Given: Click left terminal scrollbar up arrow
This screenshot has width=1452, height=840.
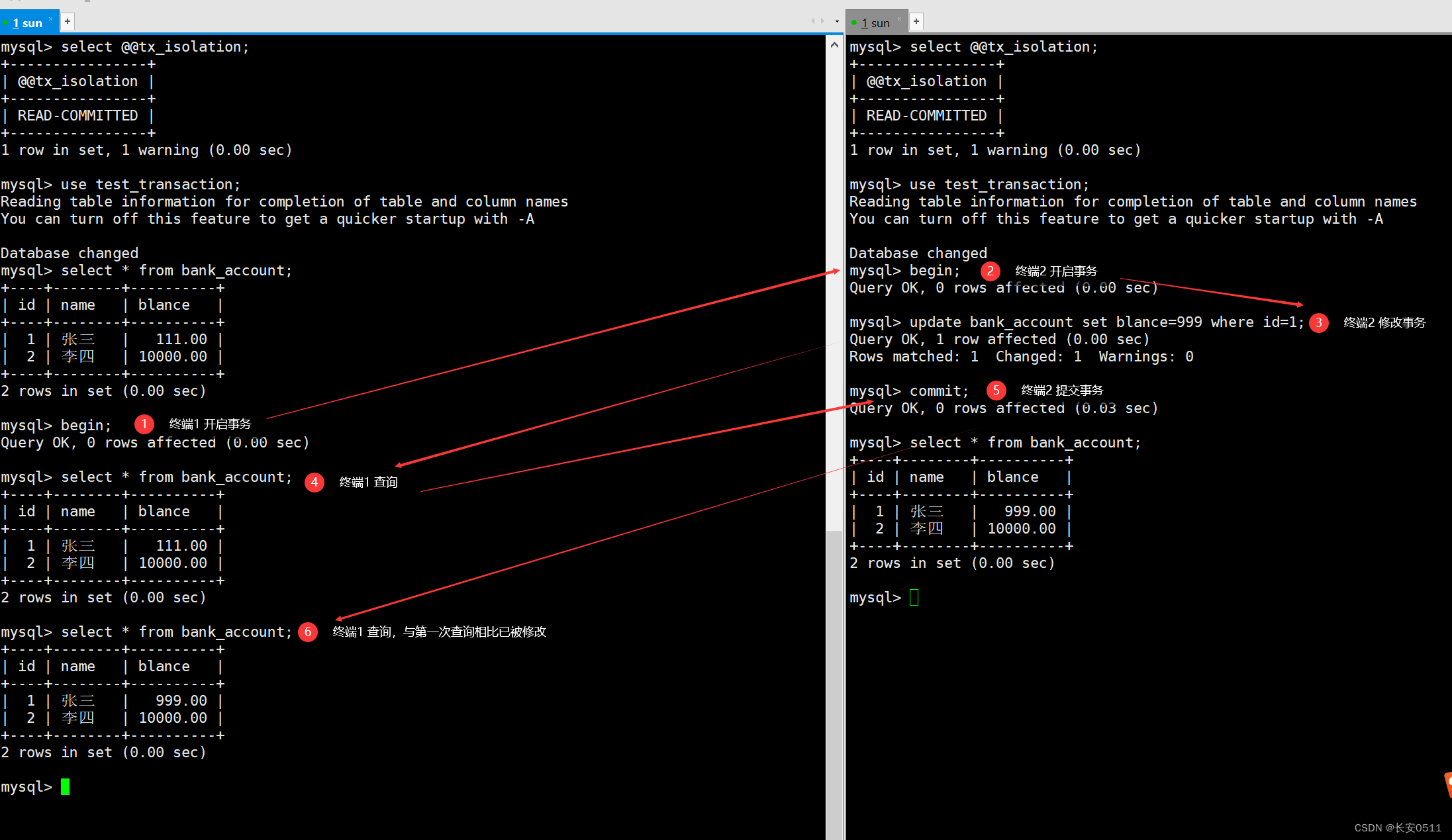Looking at the screenshot, I should [834, 44].
